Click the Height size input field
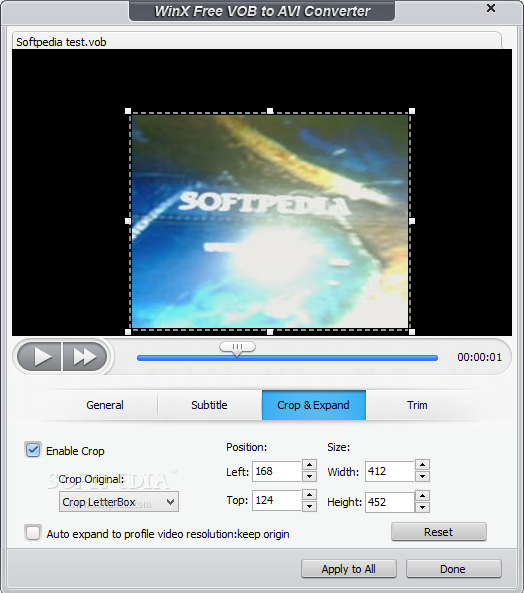This screenshot has width=524, height=593. click(390, 502)
